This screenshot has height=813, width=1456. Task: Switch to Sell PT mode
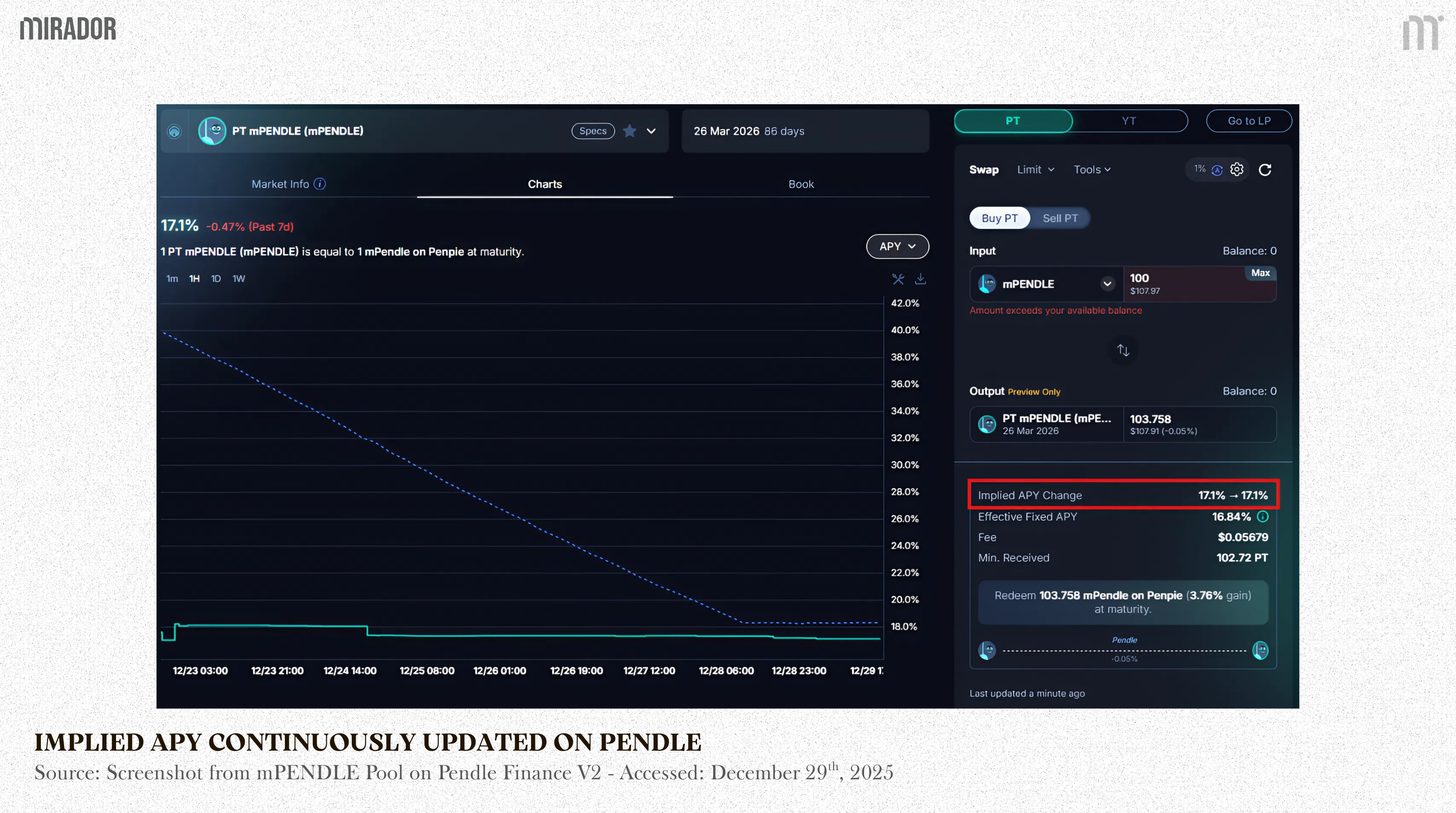point(1060,218)
